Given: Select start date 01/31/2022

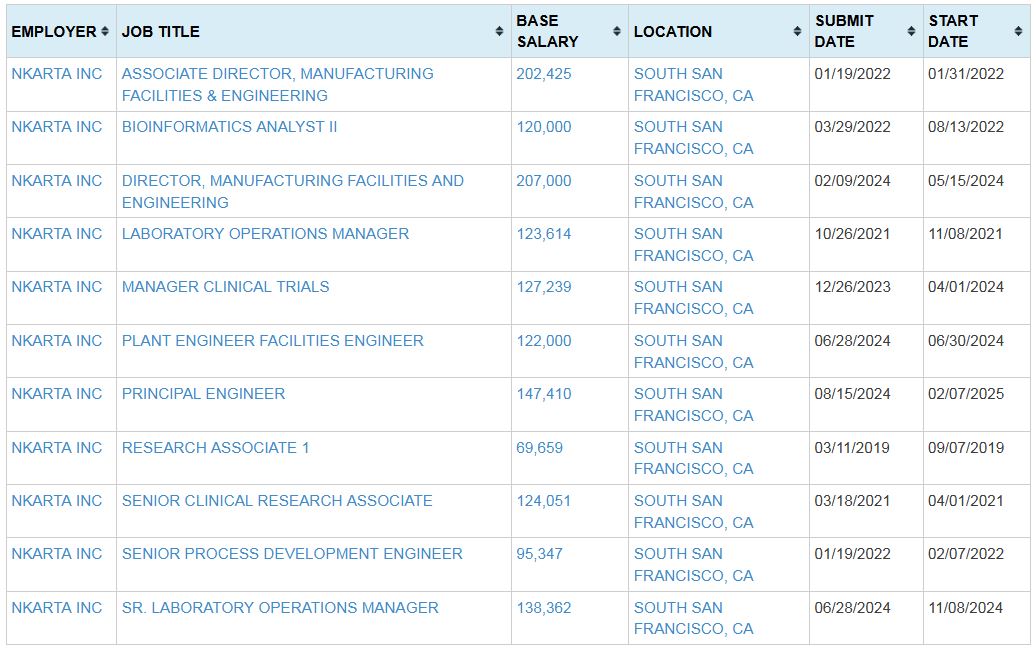Looking at the screenshot, I should (966, 74).
